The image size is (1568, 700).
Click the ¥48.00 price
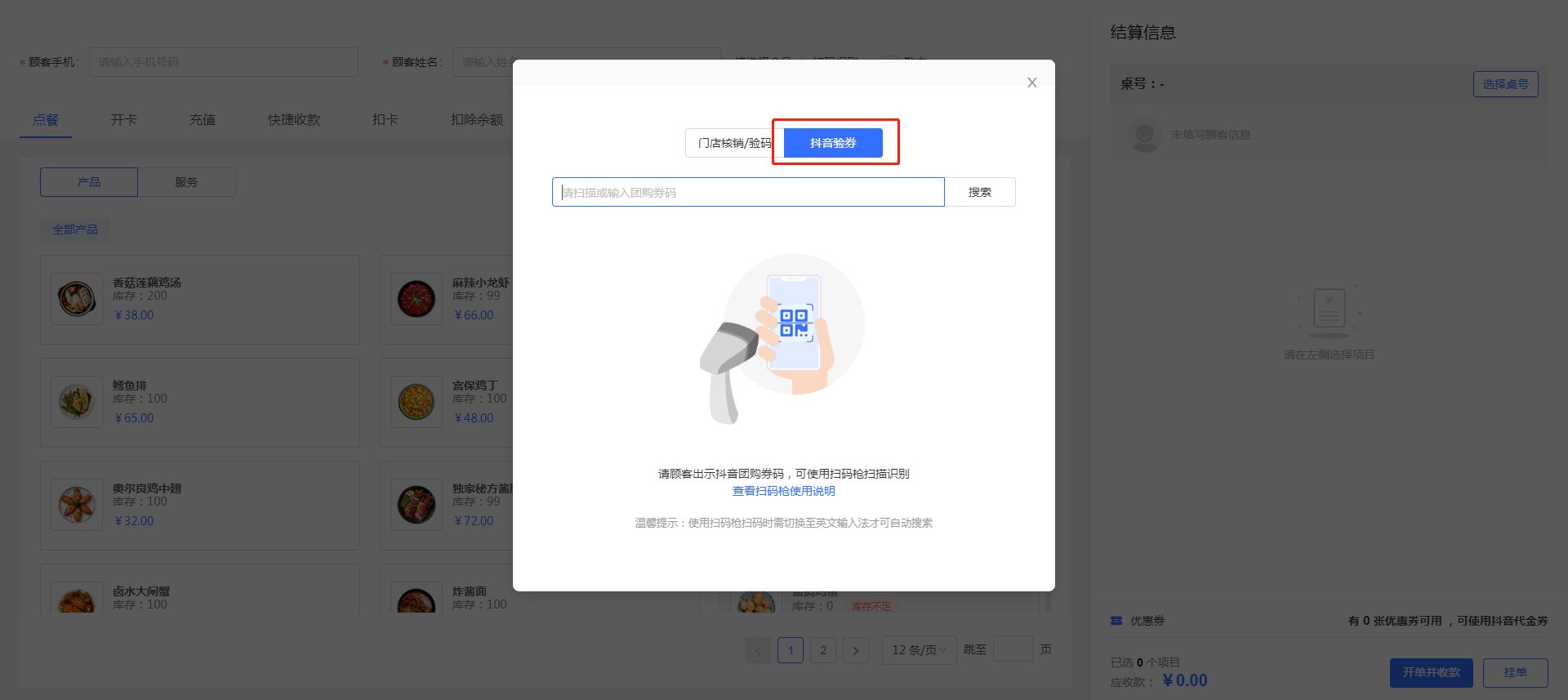[x=474, y=418]
